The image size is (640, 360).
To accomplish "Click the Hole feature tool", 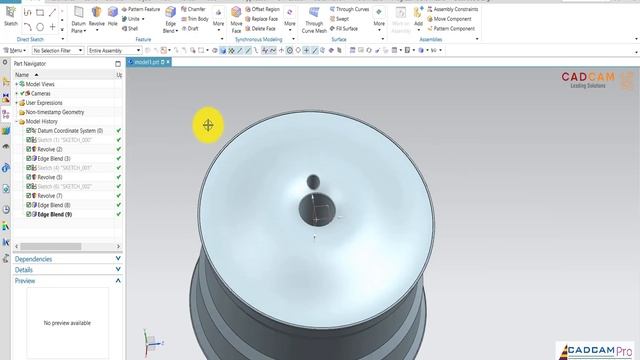I will (x=113, y=16).
